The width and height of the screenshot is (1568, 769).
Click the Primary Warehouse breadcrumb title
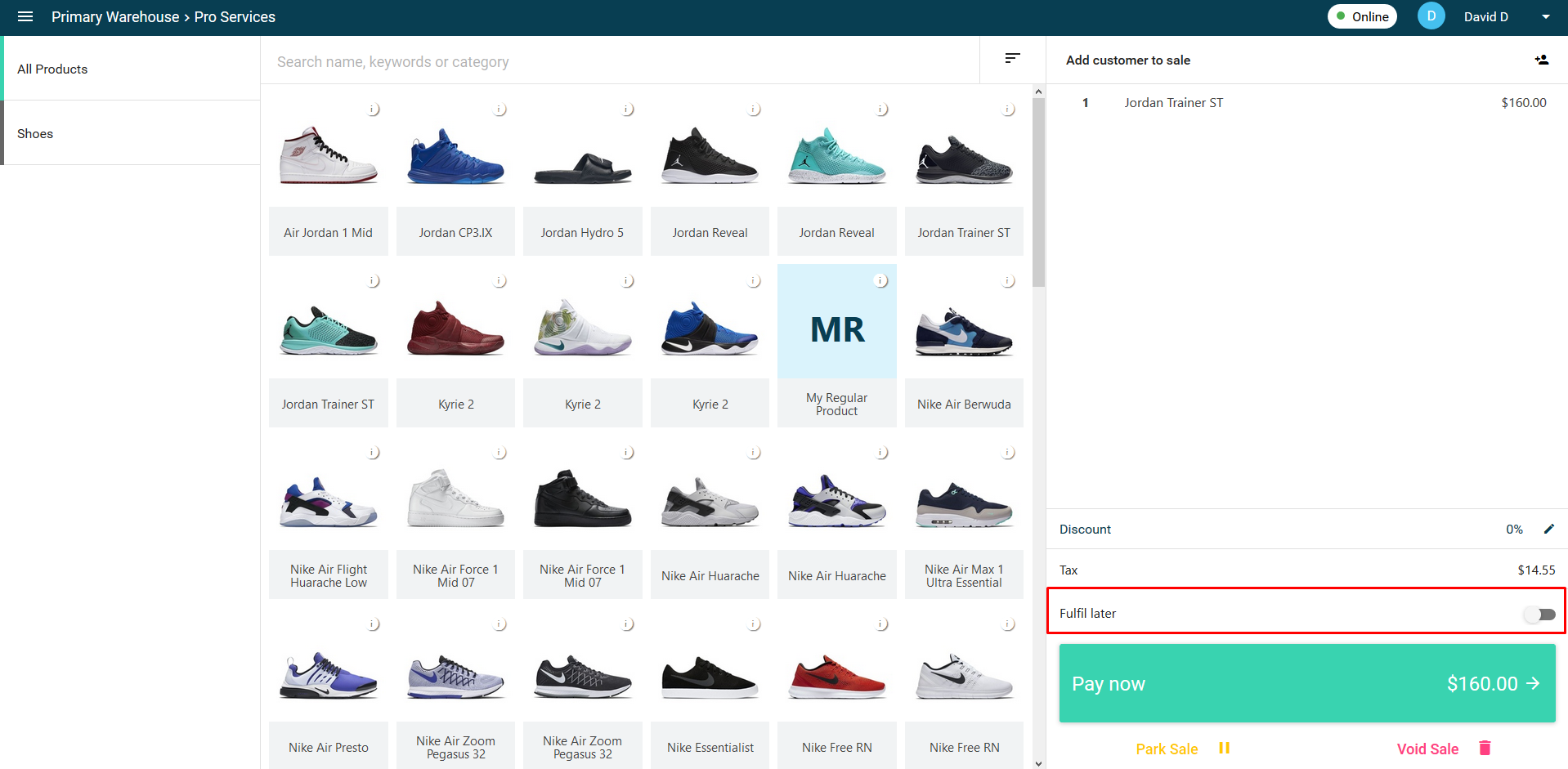click(115, 16)
